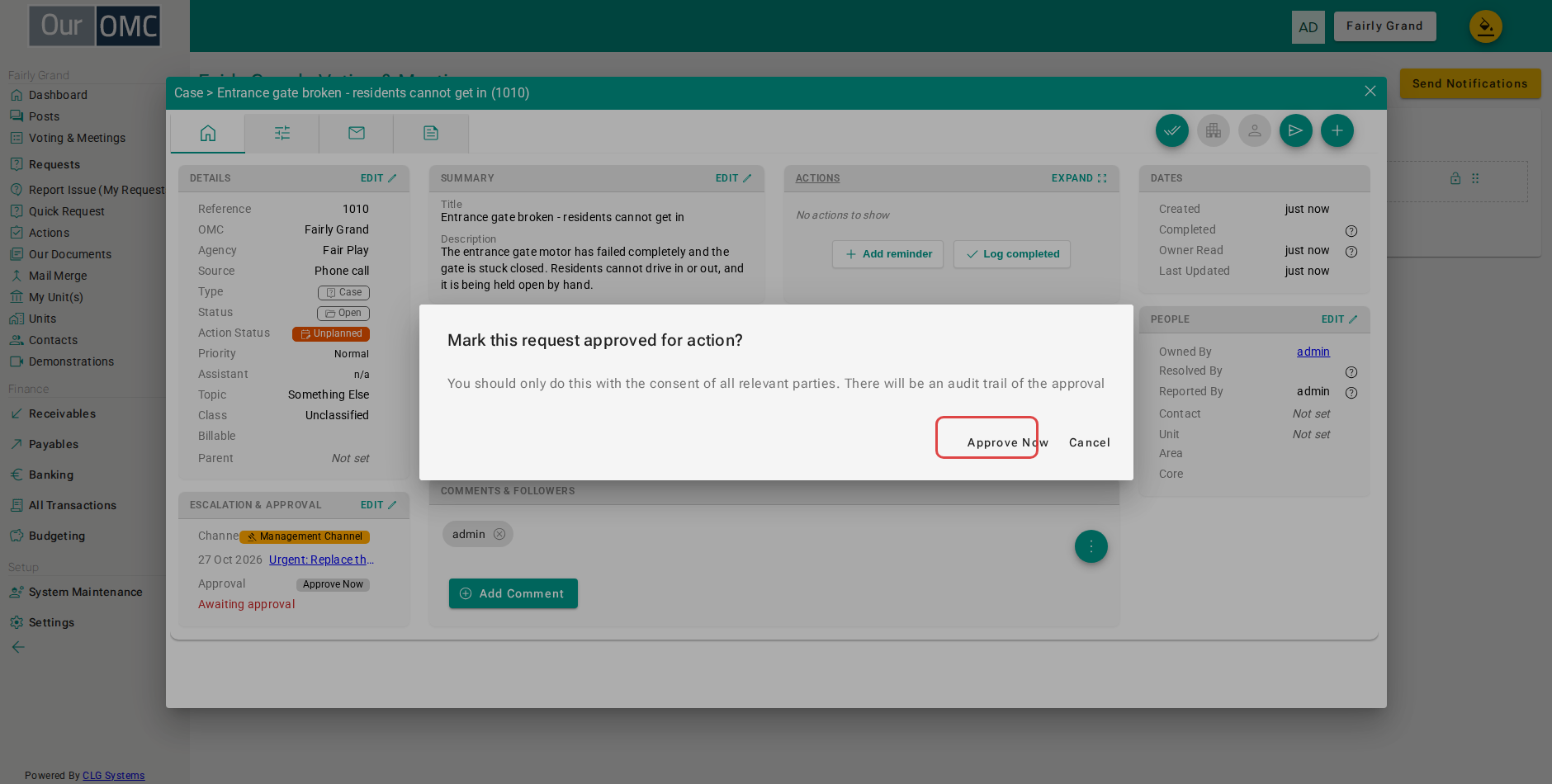The width and height of the screenshot is (1552, 784).
Task: Click the AD user avatar
Action: pos(1308,27)
